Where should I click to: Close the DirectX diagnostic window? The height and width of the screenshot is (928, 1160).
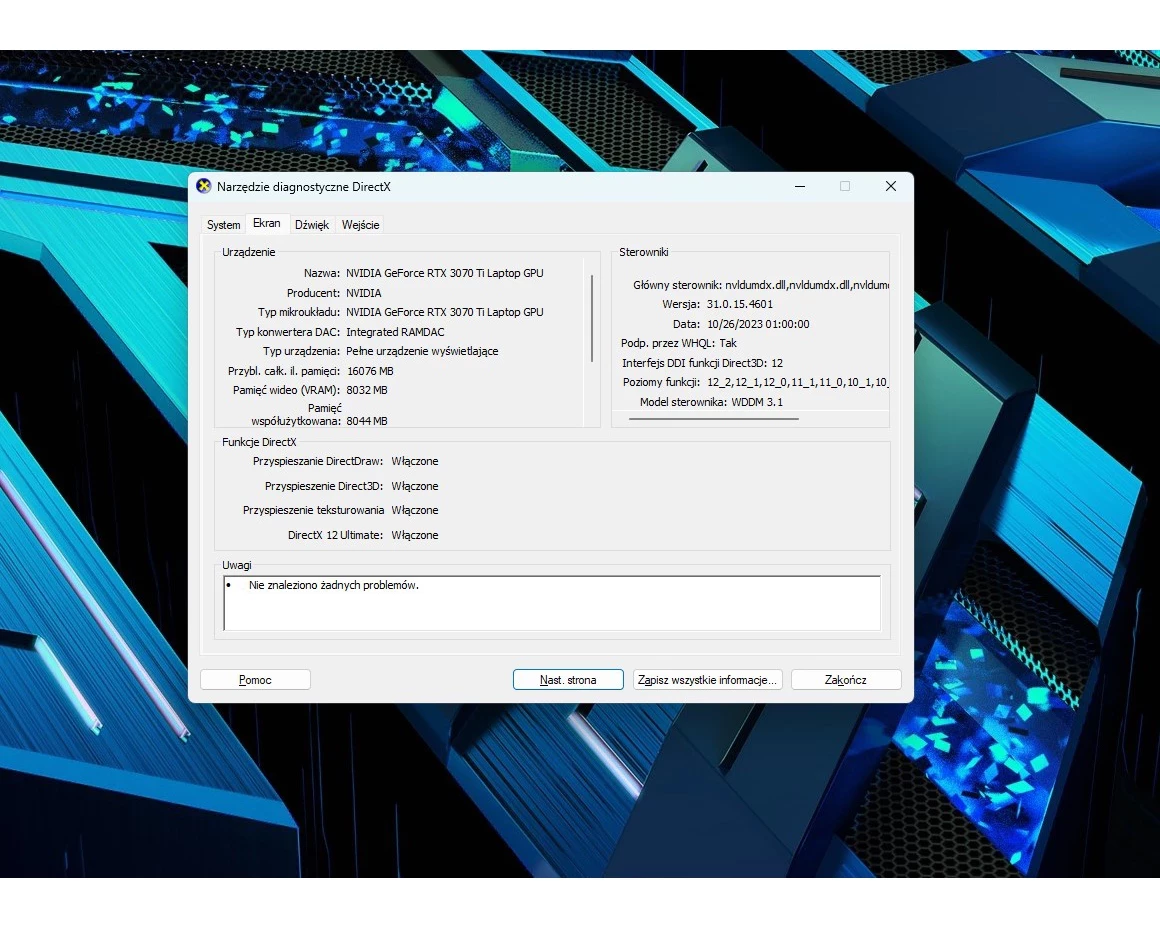tap(891, 186)
